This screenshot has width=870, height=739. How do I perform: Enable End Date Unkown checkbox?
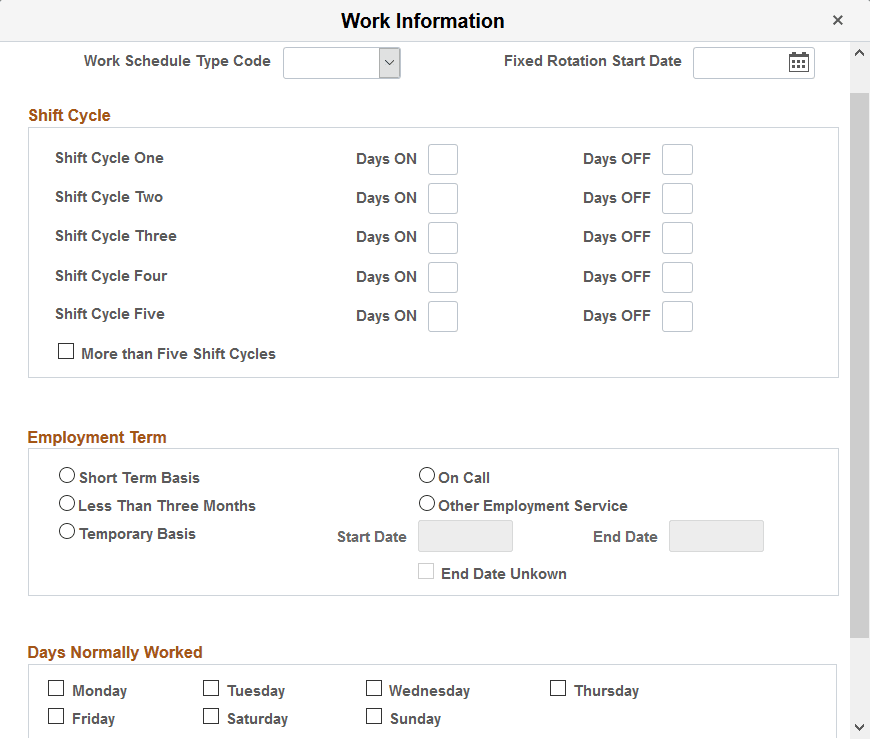[426, 570]
